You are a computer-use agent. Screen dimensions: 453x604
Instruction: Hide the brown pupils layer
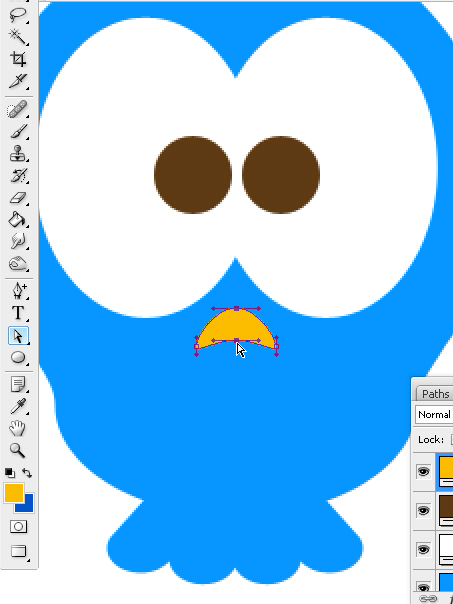click(x=423, y=511)
